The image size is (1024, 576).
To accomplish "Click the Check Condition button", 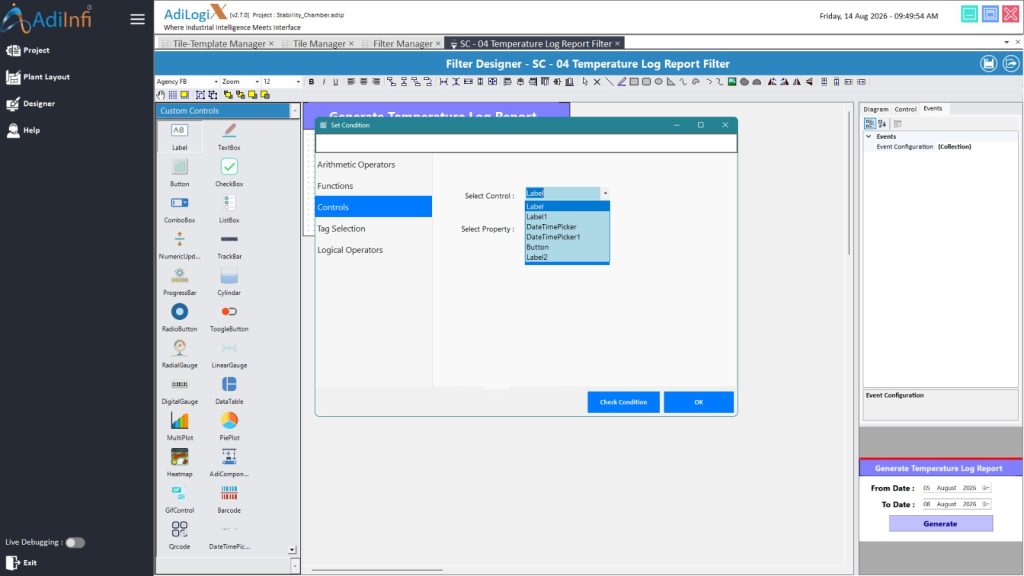I will [x=623, y=402].
